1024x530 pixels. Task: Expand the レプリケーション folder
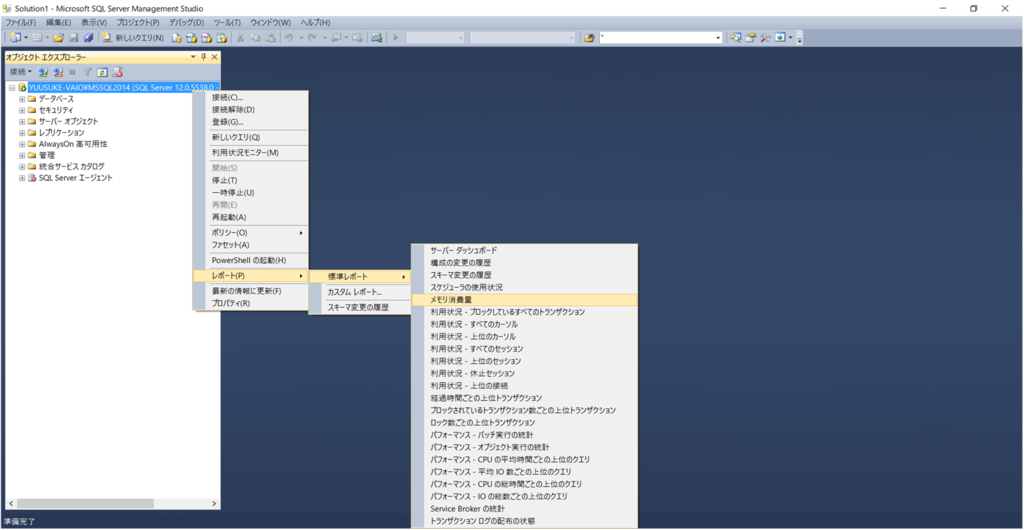click(x=22, y=132)
